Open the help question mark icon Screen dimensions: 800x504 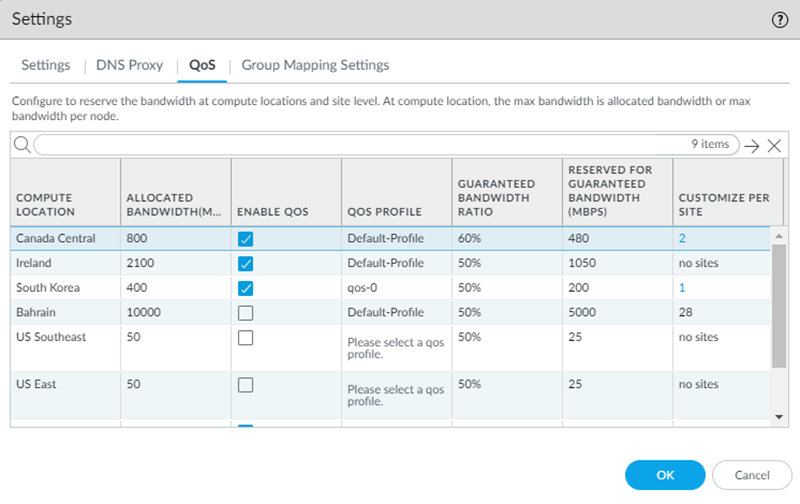tap(779, 19)
